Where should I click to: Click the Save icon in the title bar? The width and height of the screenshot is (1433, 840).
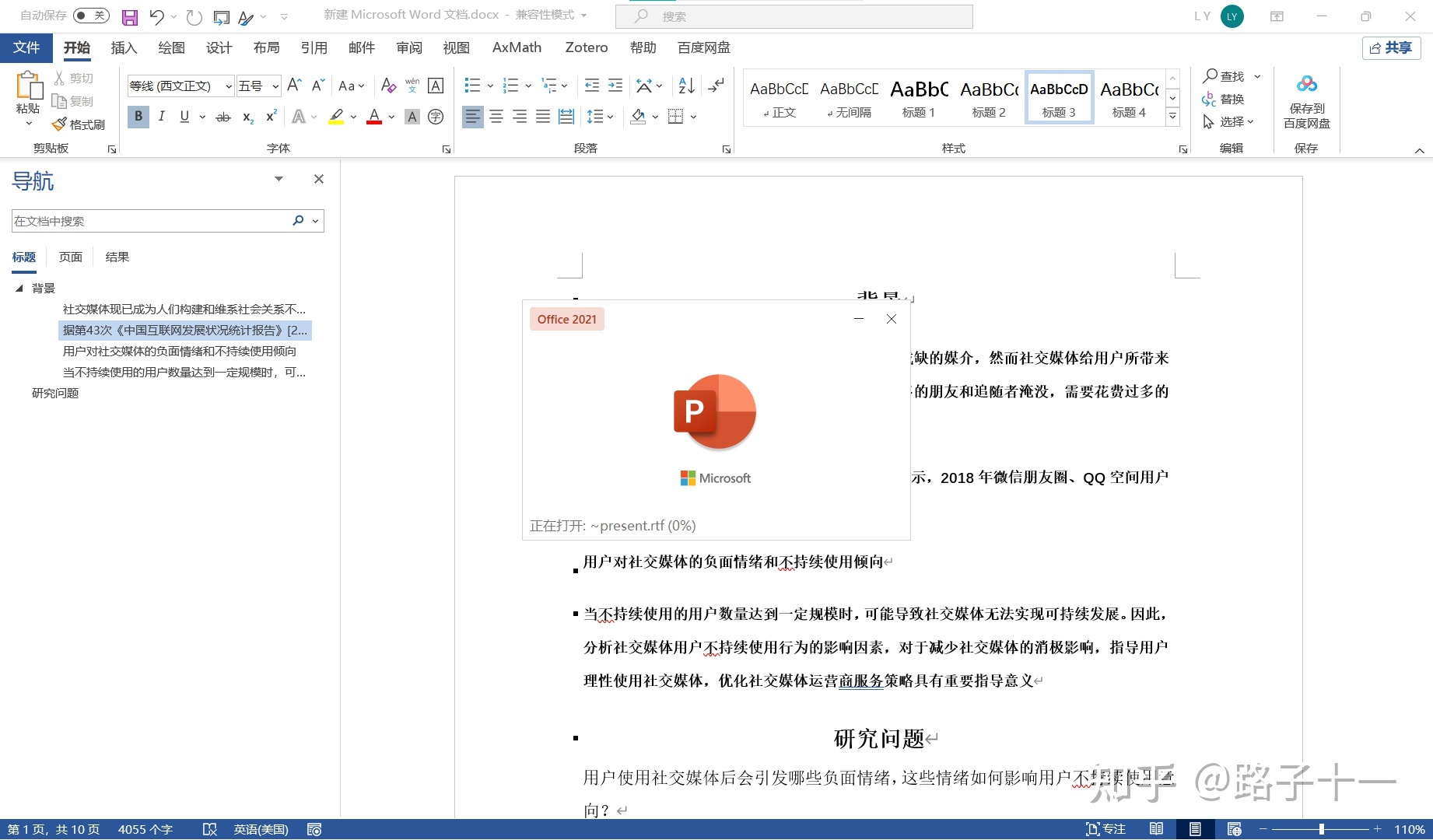pos(130,16)
